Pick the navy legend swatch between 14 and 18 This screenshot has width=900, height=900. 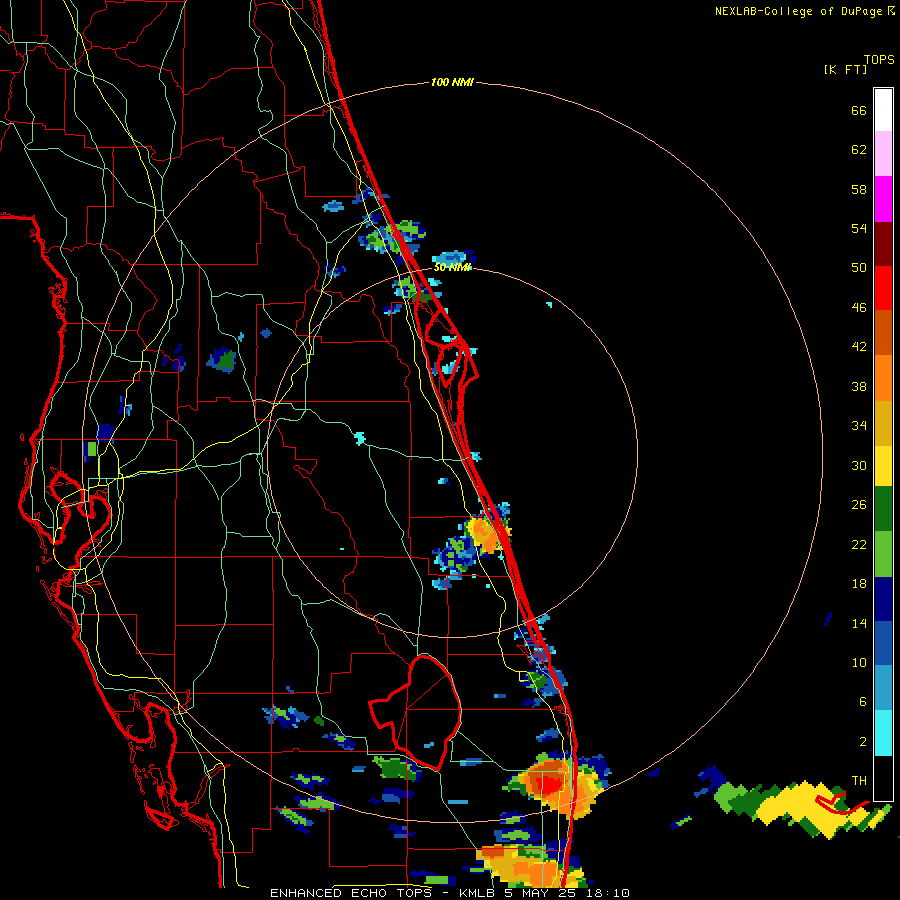(x=883, y=599)
